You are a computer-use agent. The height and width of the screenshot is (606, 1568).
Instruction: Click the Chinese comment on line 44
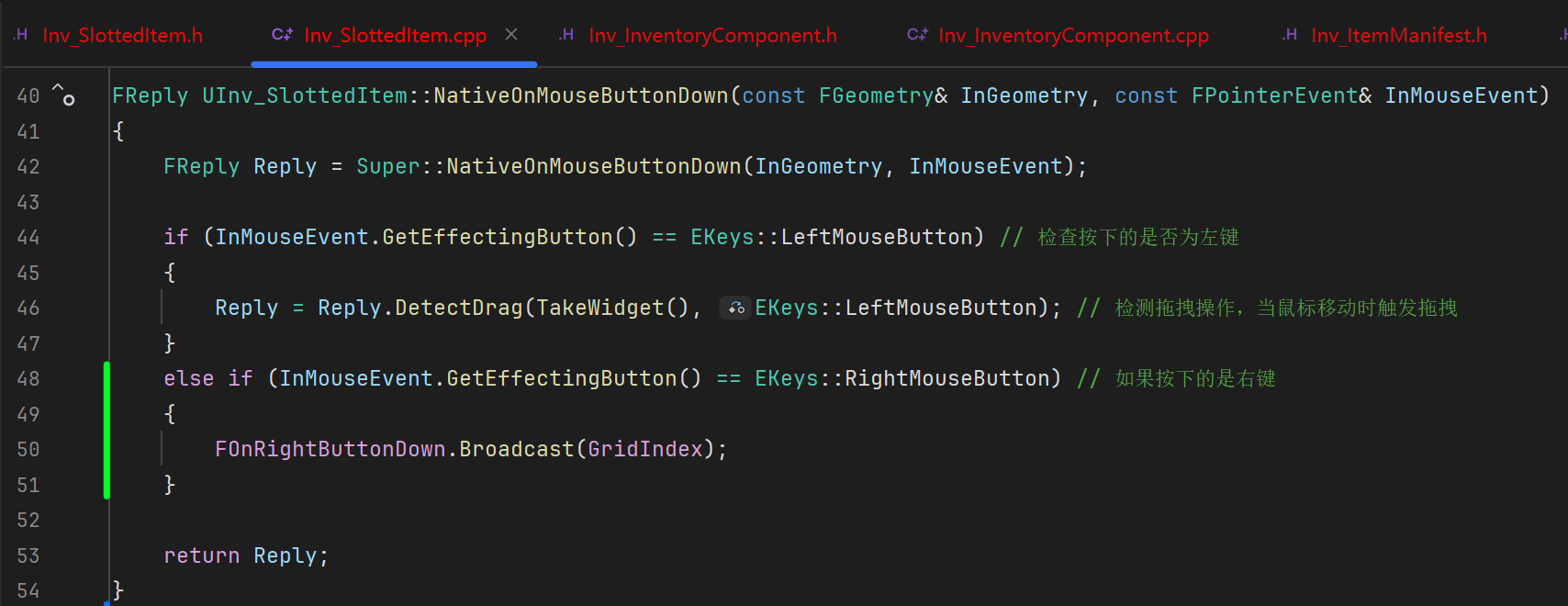coord(1120,237)
